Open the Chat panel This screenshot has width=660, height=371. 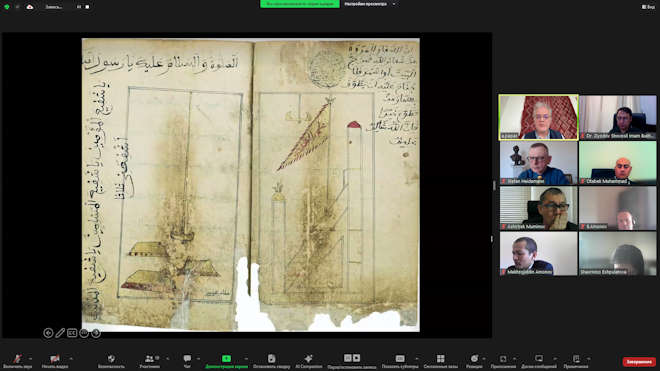pyautogui.click(x=187, y=358)
